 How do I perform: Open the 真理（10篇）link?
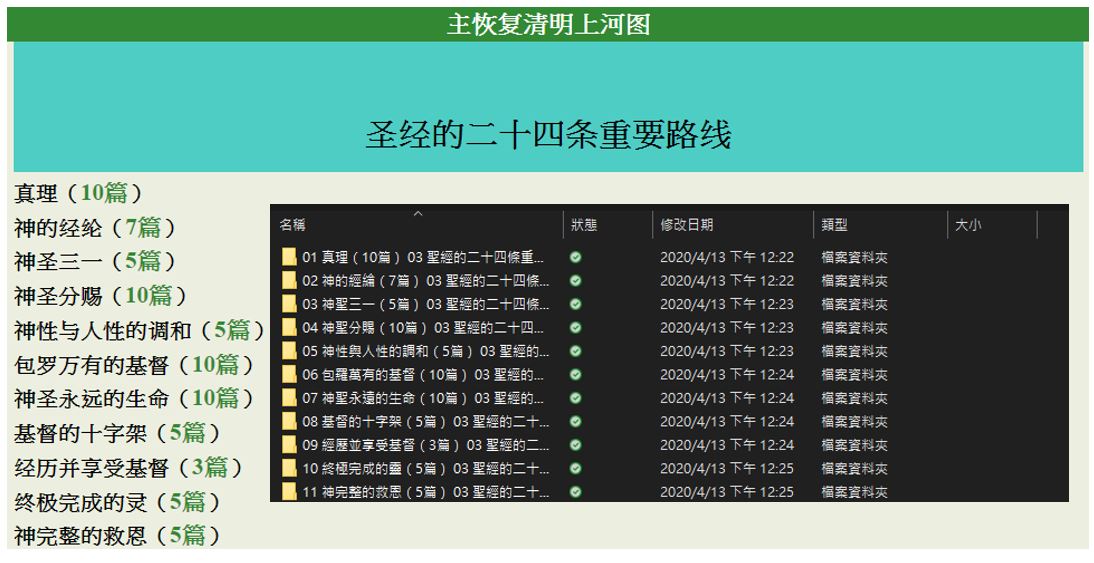point(78,193)
